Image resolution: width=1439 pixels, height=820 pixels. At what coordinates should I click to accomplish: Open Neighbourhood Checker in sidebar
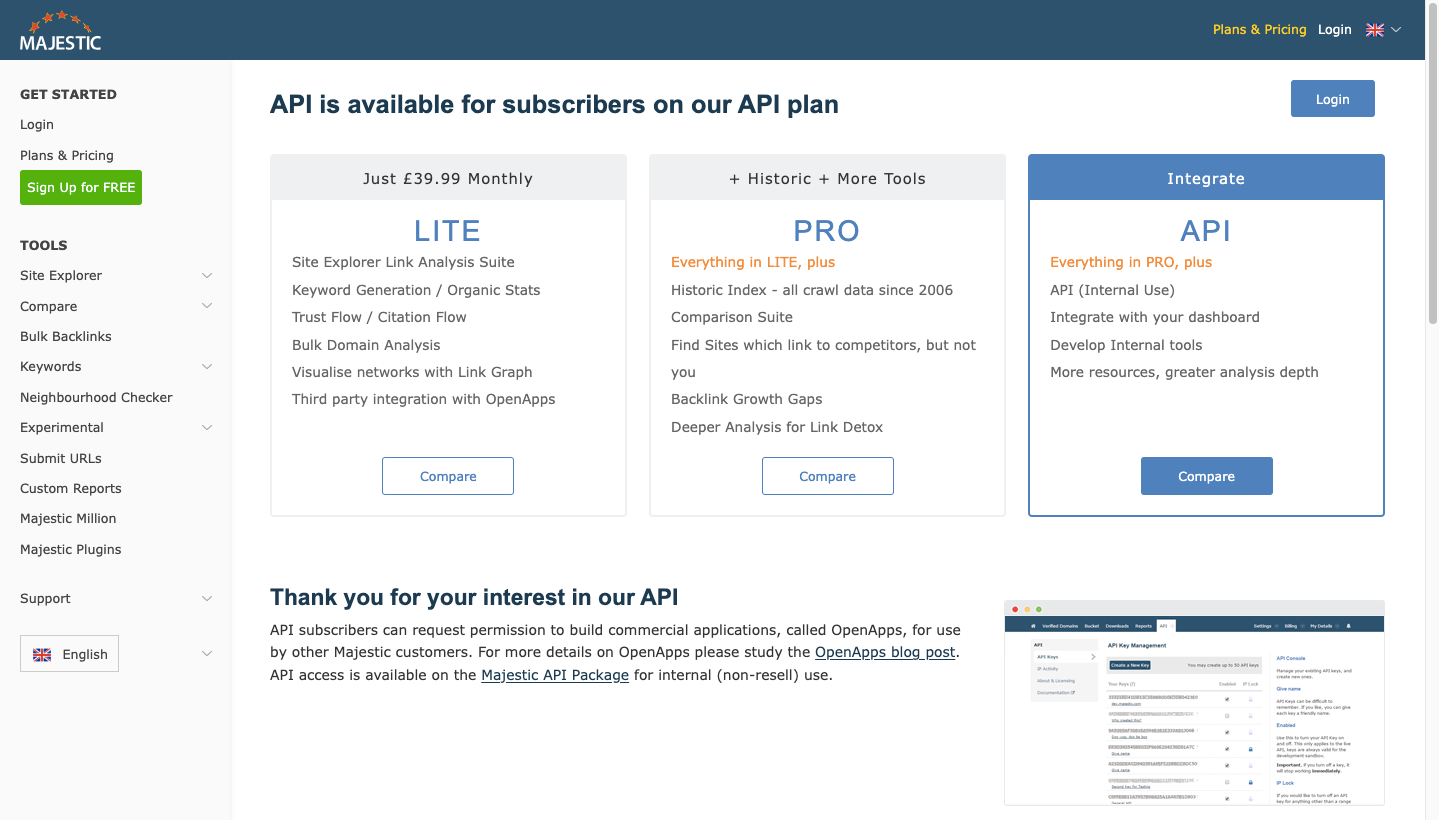pyautogui.click(x=96, y=398)
